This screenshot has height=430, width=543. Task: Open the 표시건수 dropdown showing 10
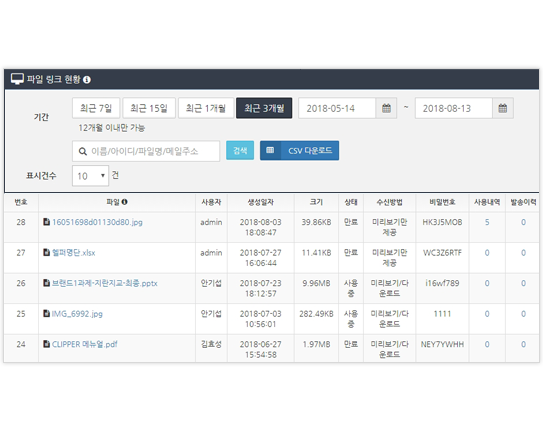pyautogui.click(x=90, y=176)
